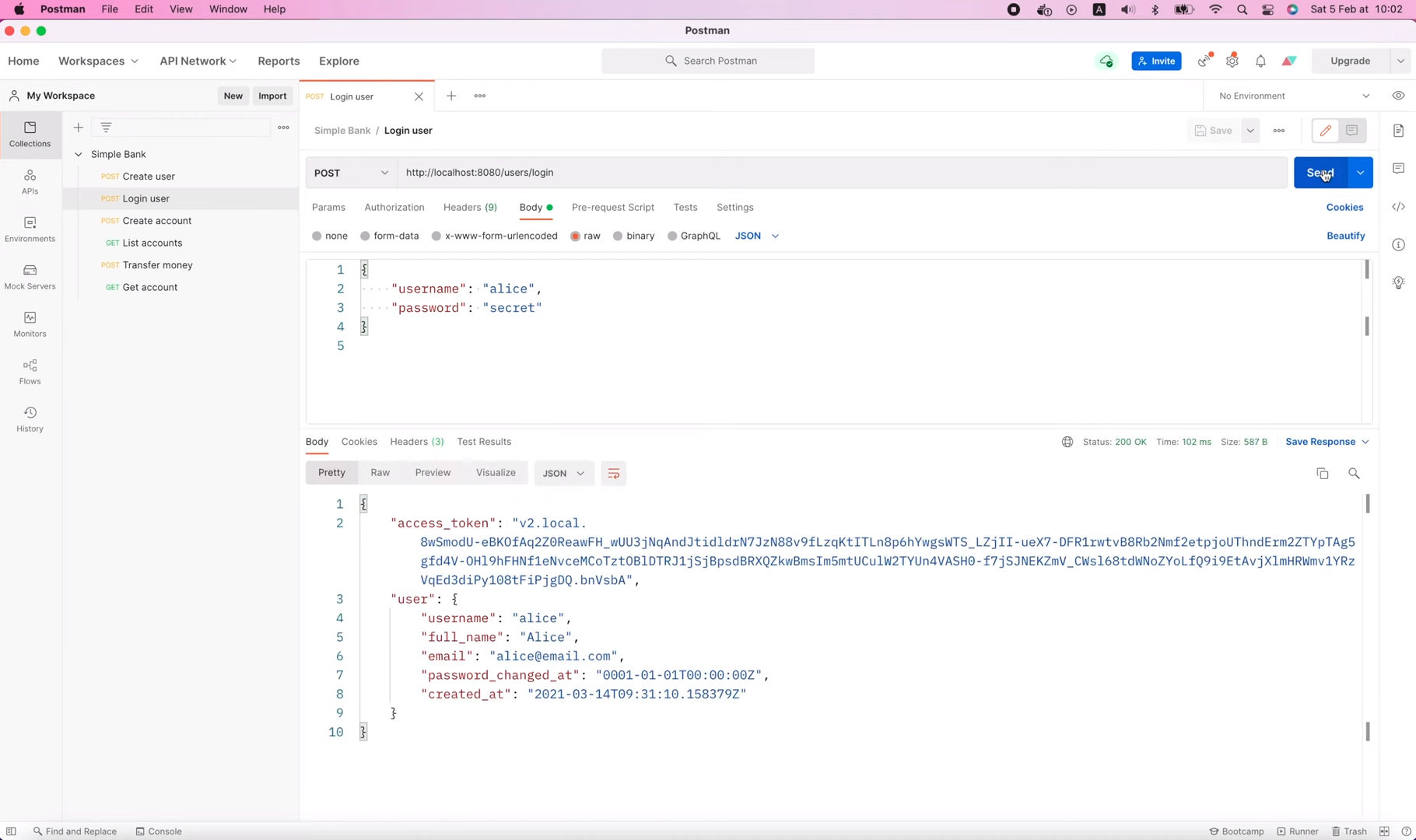Screen dimensions: 1416x840
Task: Open the POST method dropdown
Action: click(x=351, y=173)
